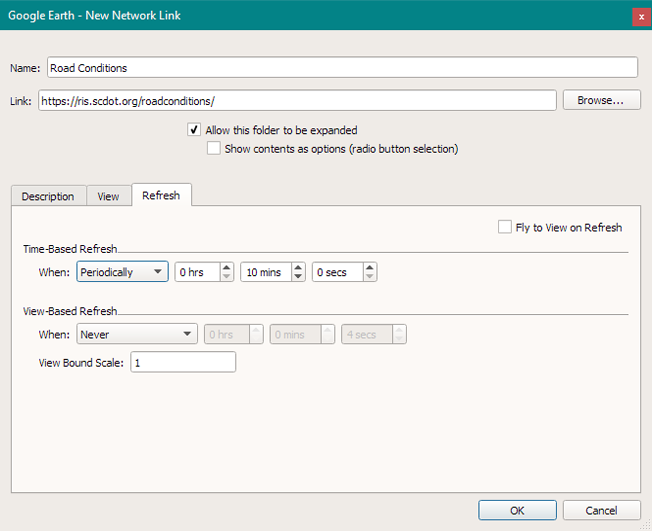Cancel the New Network Link dialog
Viewport: 652px width, 531px height.
(601, 510)
